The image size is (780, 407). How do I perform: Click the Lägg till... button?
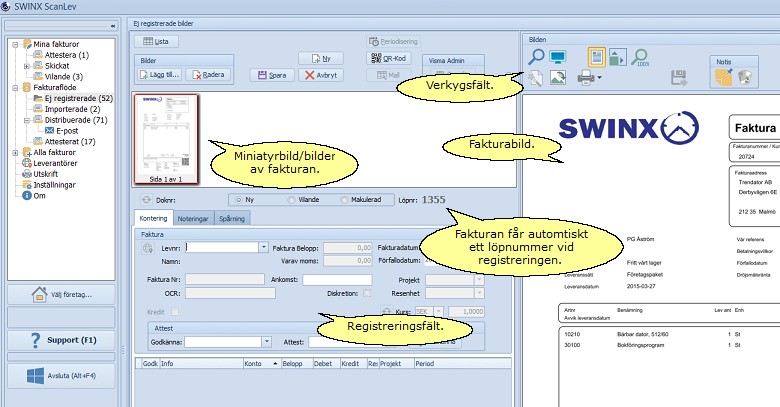(x=160, y=75)
